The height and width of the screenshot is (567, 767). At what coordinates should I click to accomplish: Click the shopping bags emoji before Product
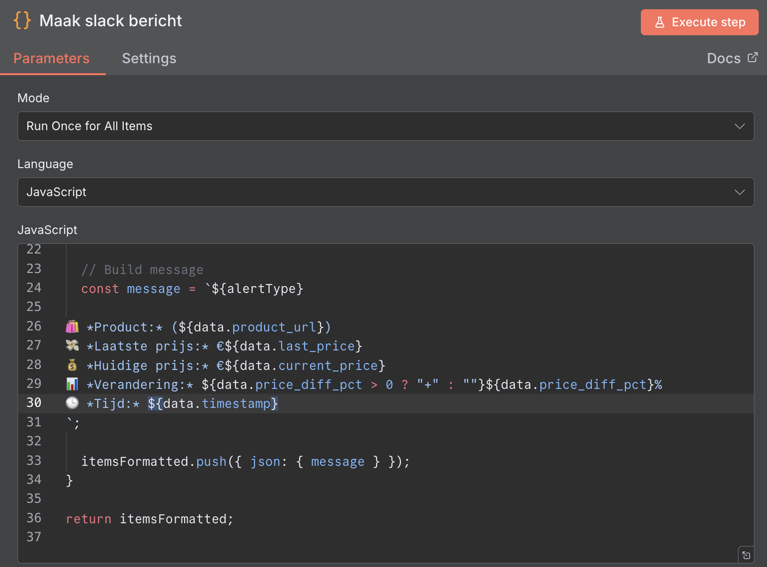coord(72,327)
